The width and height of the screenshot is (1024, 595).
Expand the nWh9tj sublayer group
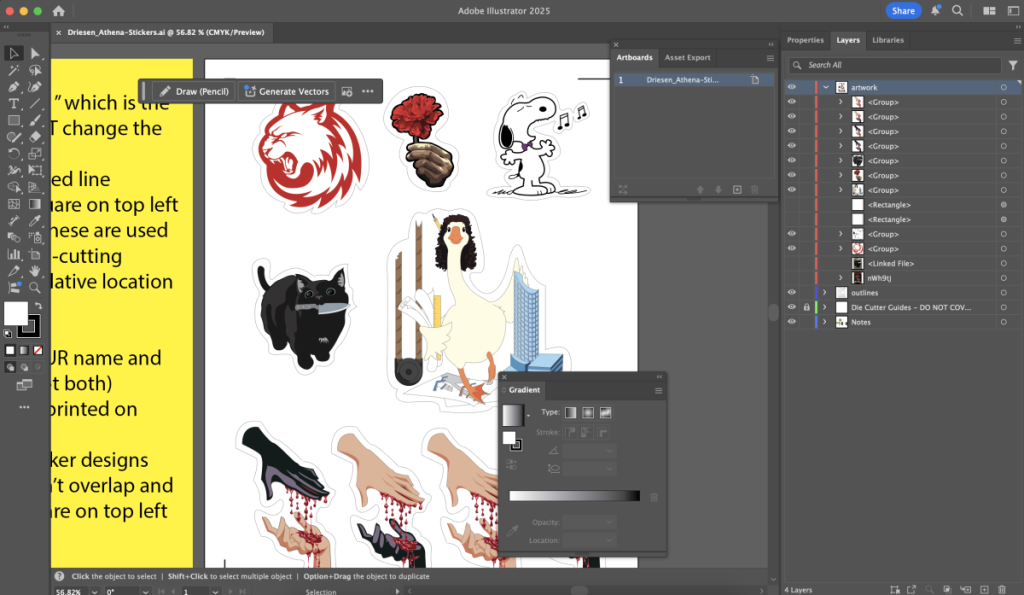[x=840, y=278]
